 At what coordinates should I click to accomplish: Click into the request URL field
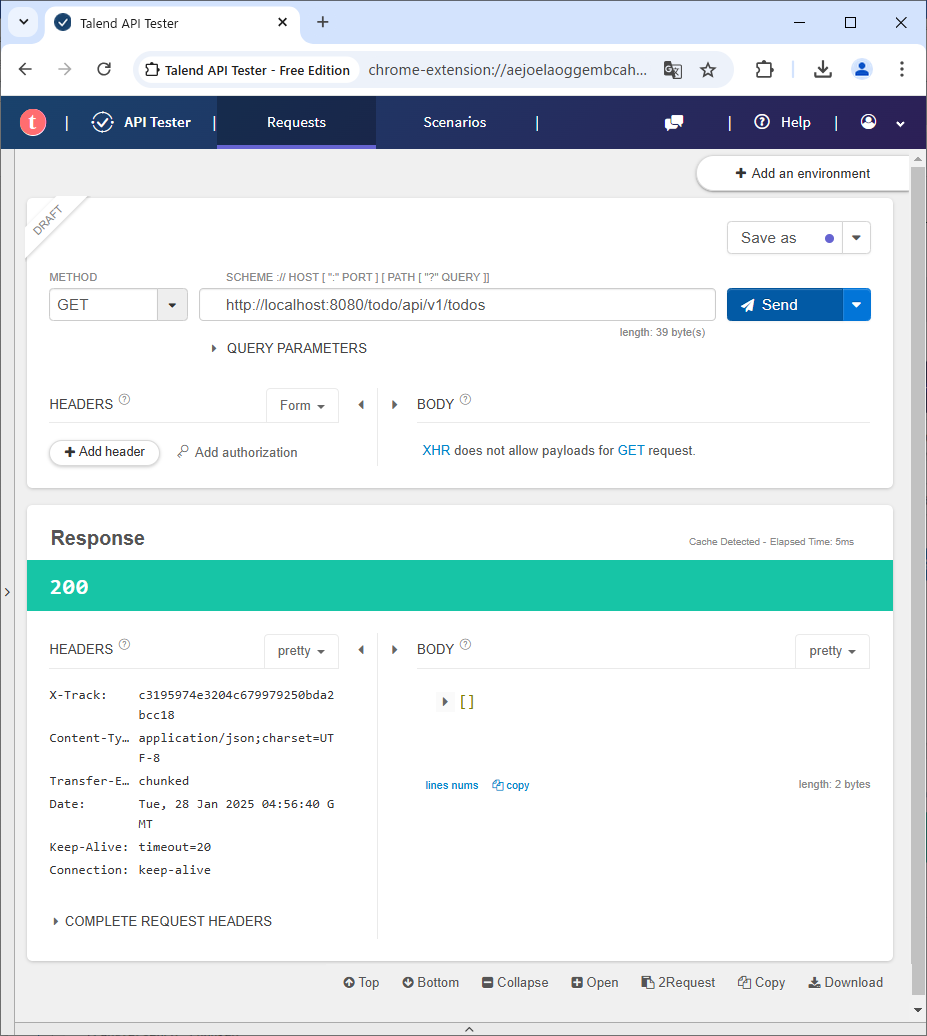coord(456,305)
